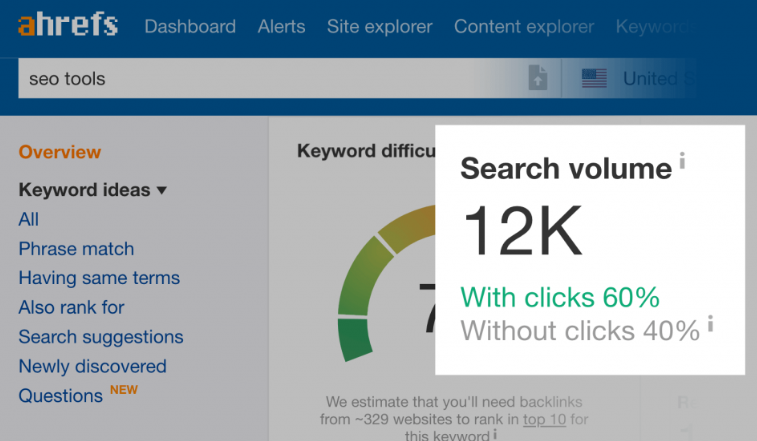Open the Keywords explorer menu item

tap(654, 27)
